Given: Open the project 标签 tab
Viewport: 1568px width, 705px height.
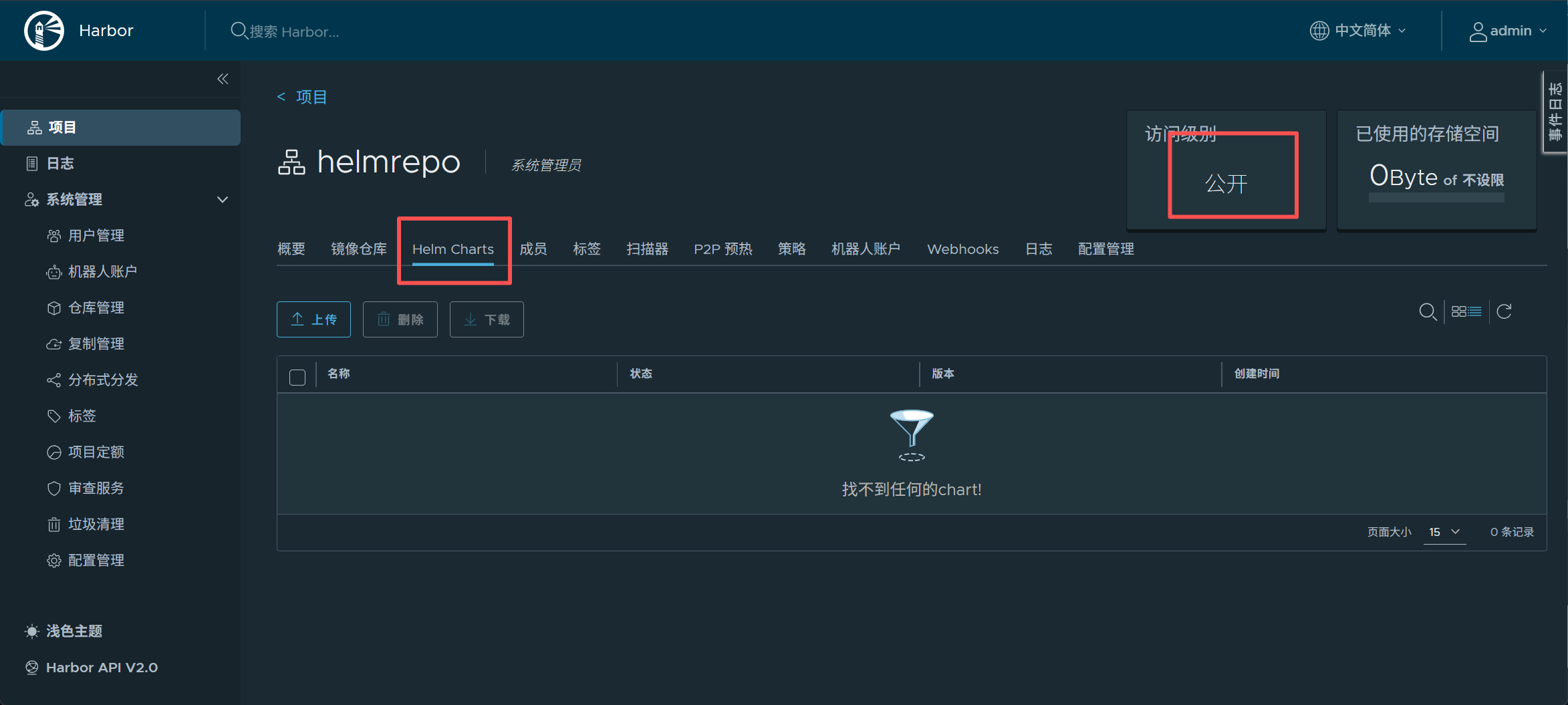Looking at the screenshot, I should (587, 249).
